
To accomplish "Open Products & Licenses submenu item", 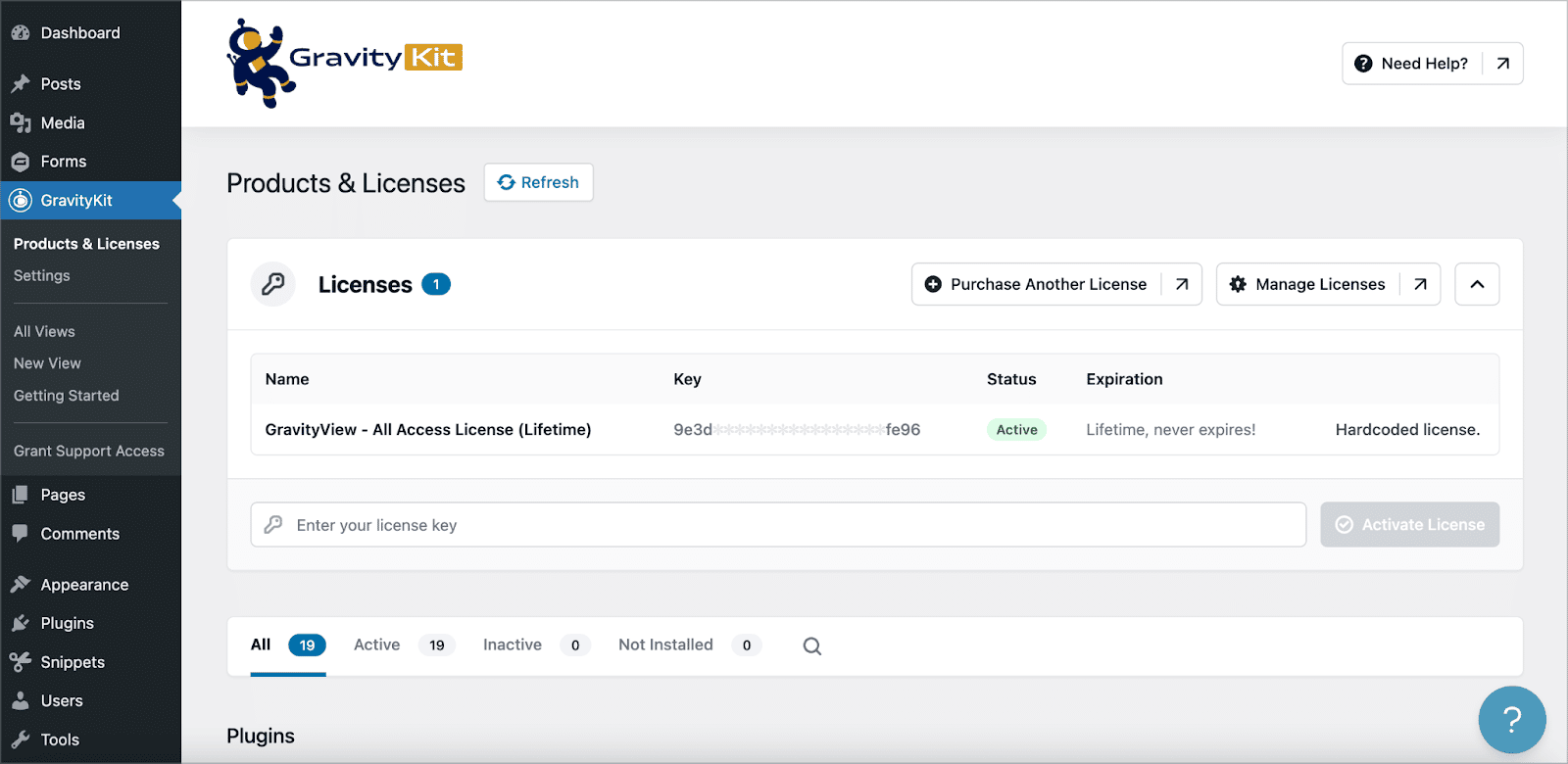I will click(x=86, y=244).
